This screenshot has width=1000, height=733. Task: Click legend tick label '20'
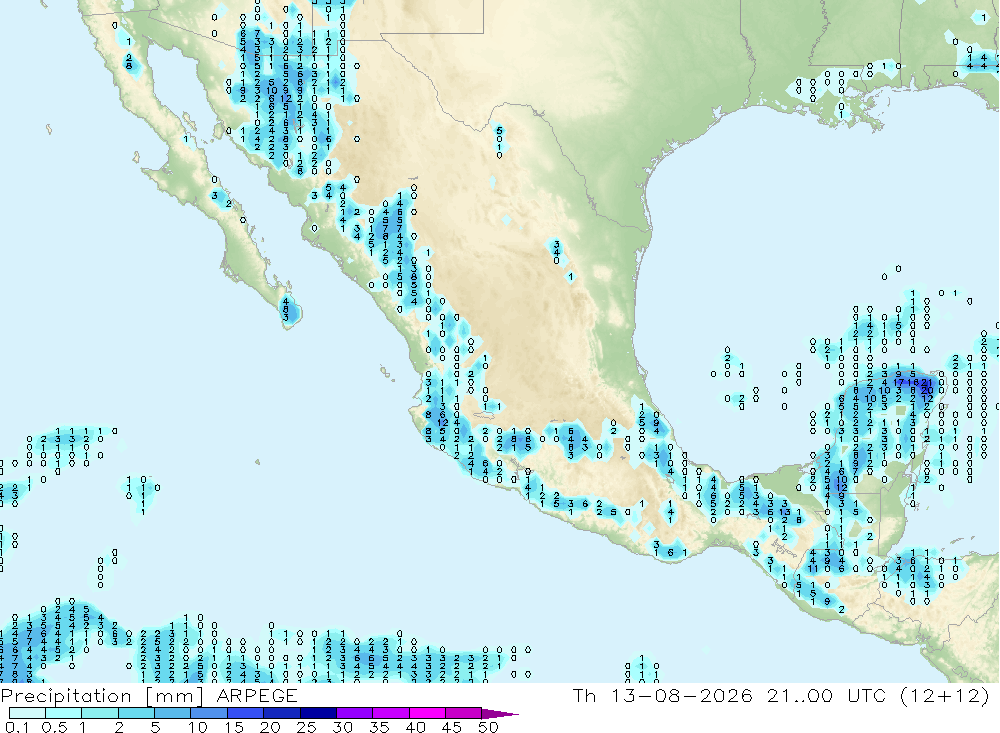click(270, 727)
